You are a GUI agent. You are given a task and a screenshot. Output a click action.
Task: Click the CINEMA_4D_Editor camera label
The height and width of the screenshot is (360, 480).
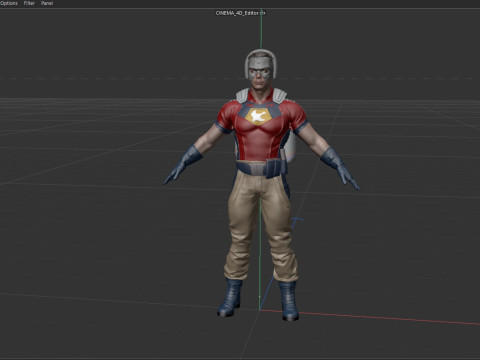[237, 13]
